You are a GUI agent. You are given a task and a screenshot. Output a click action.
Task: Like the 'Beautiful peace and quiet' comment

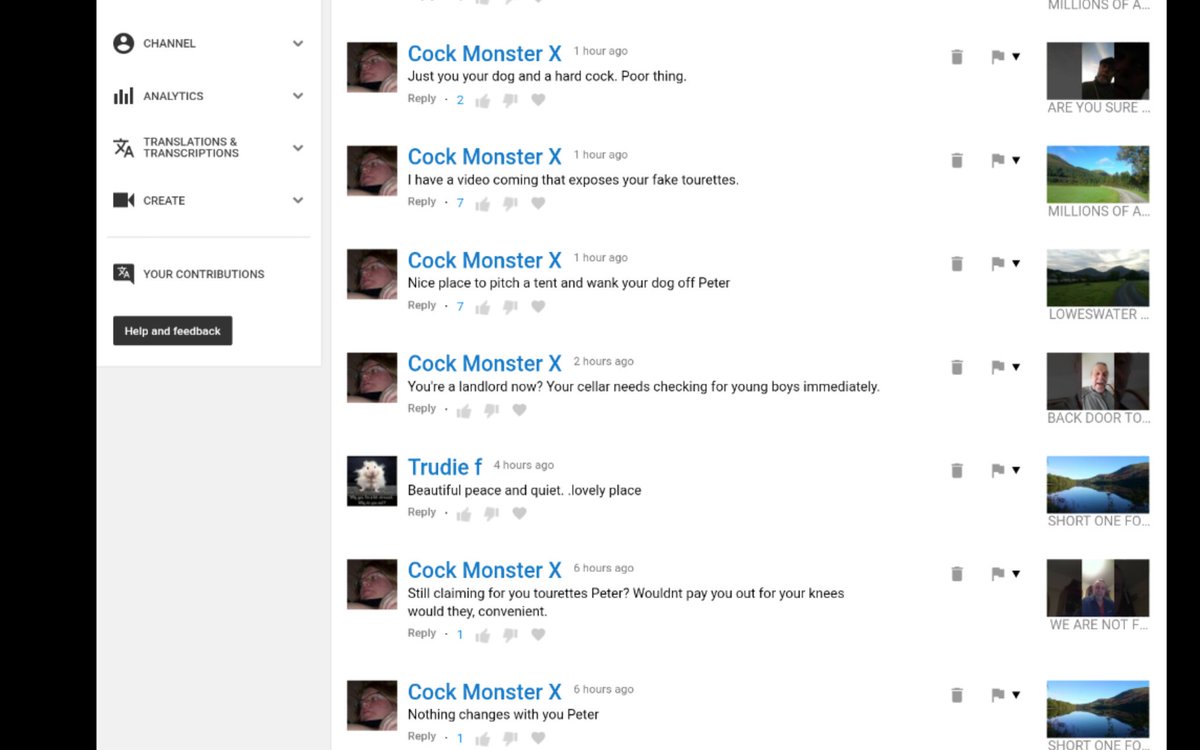tap(464, 514)
